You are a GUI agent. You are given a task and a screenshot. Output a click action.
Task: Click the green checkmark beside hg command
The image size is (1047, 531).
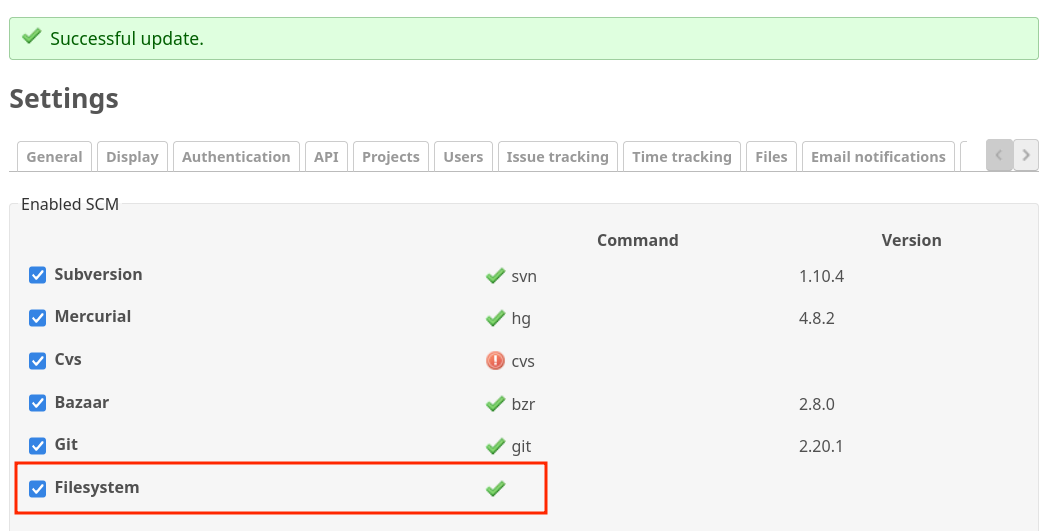495,319
